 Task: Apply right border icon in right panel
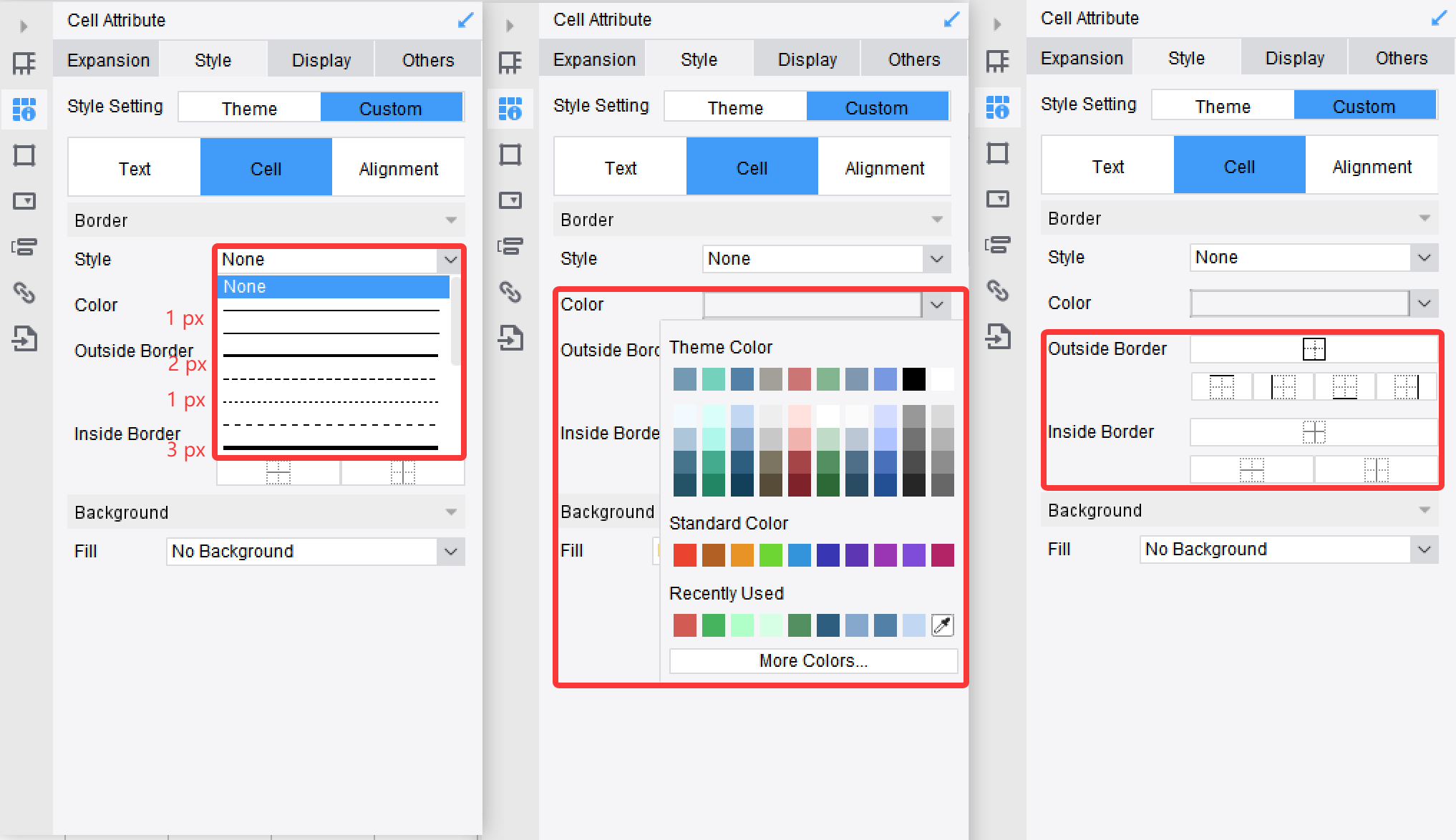click(1406, 387)
